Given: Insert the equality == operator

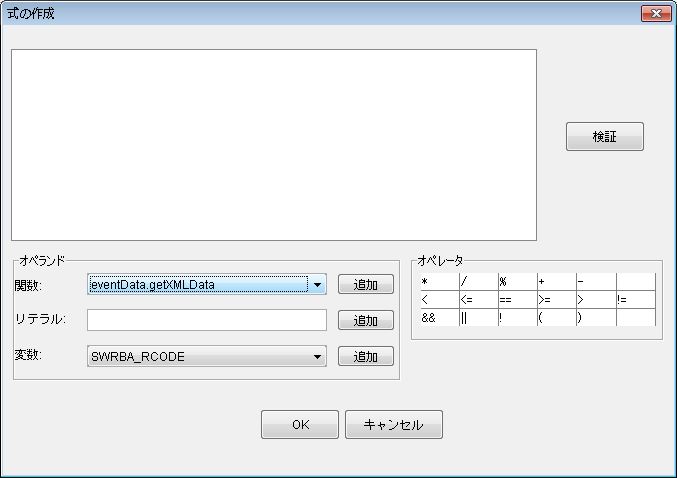Looking at the screenshot, I should (518, 300).
